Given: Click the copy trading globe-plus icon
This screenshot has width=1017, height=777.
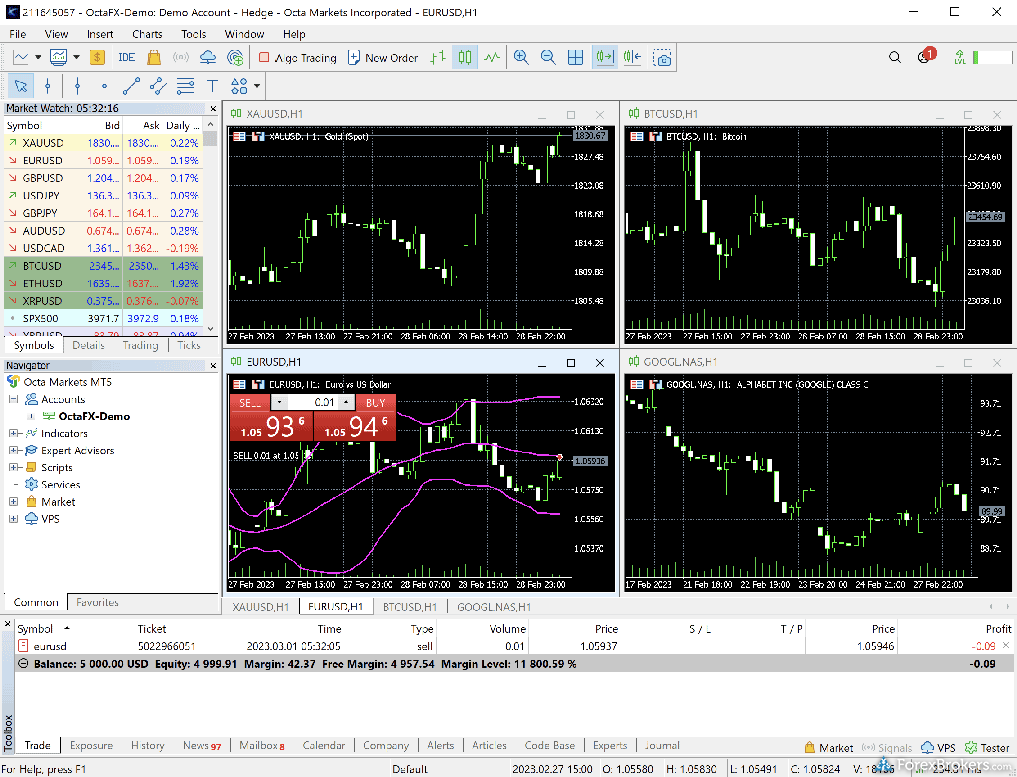Looking at the screenshot, I should 235,58.
